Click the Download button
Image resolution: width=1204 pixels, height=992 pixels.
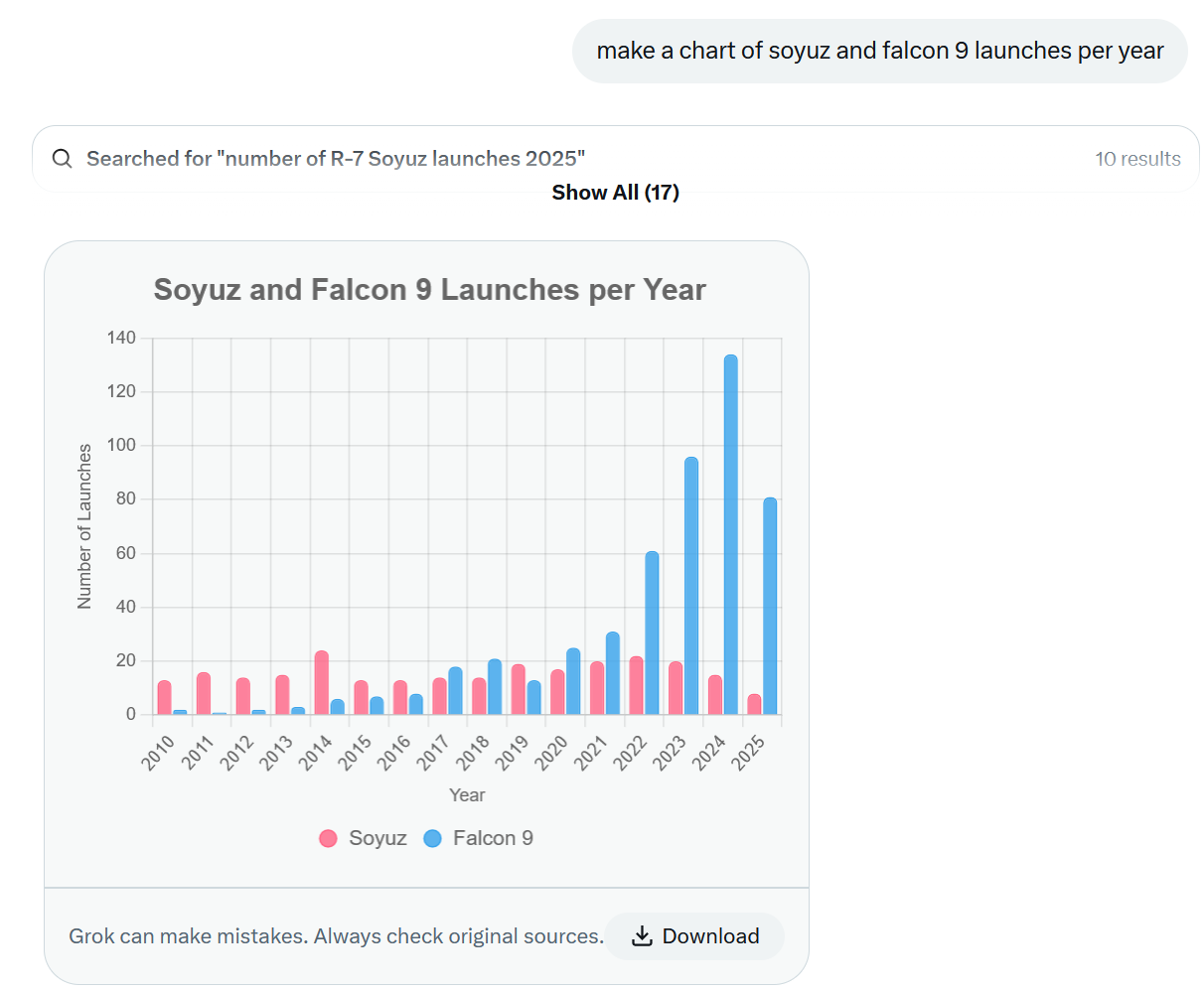tap(694, 936)
